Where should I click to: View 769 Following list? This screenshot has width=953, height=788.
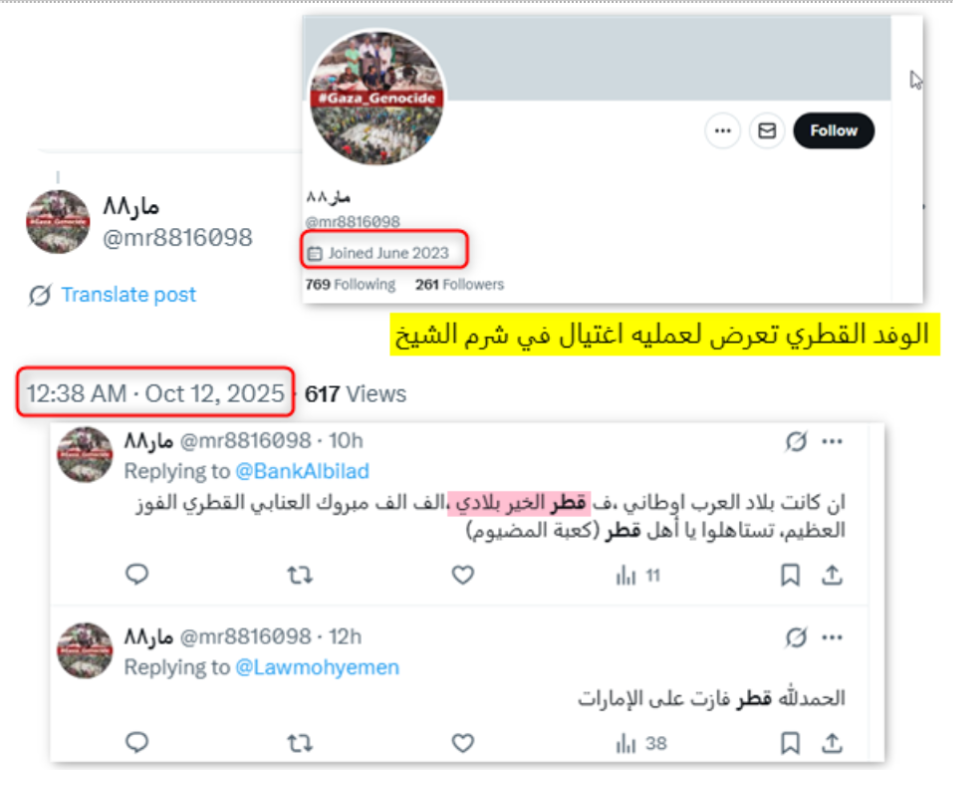coord(350,284)
